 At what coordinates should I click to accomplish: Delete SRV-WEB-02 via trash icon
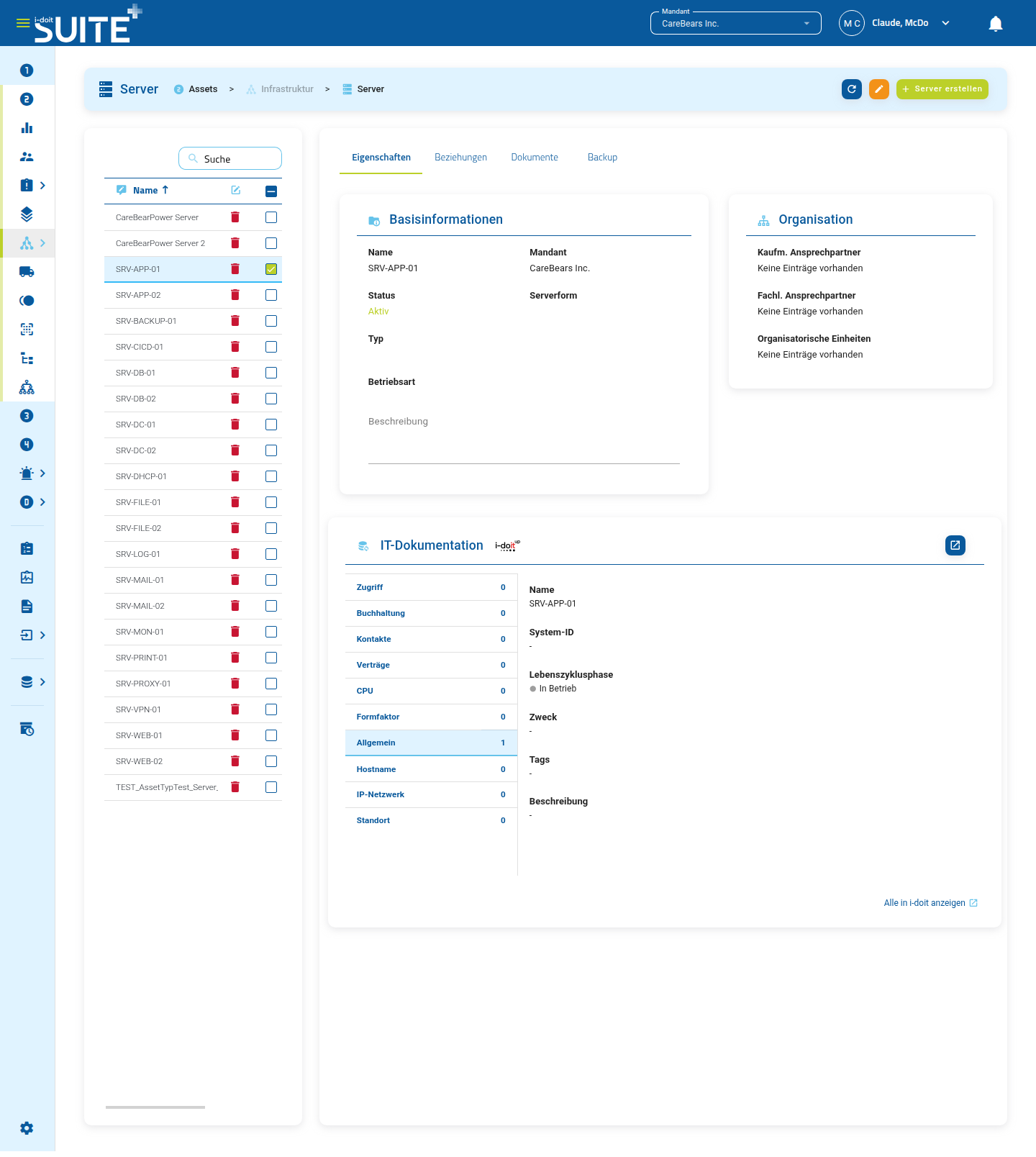click(235, 761)
